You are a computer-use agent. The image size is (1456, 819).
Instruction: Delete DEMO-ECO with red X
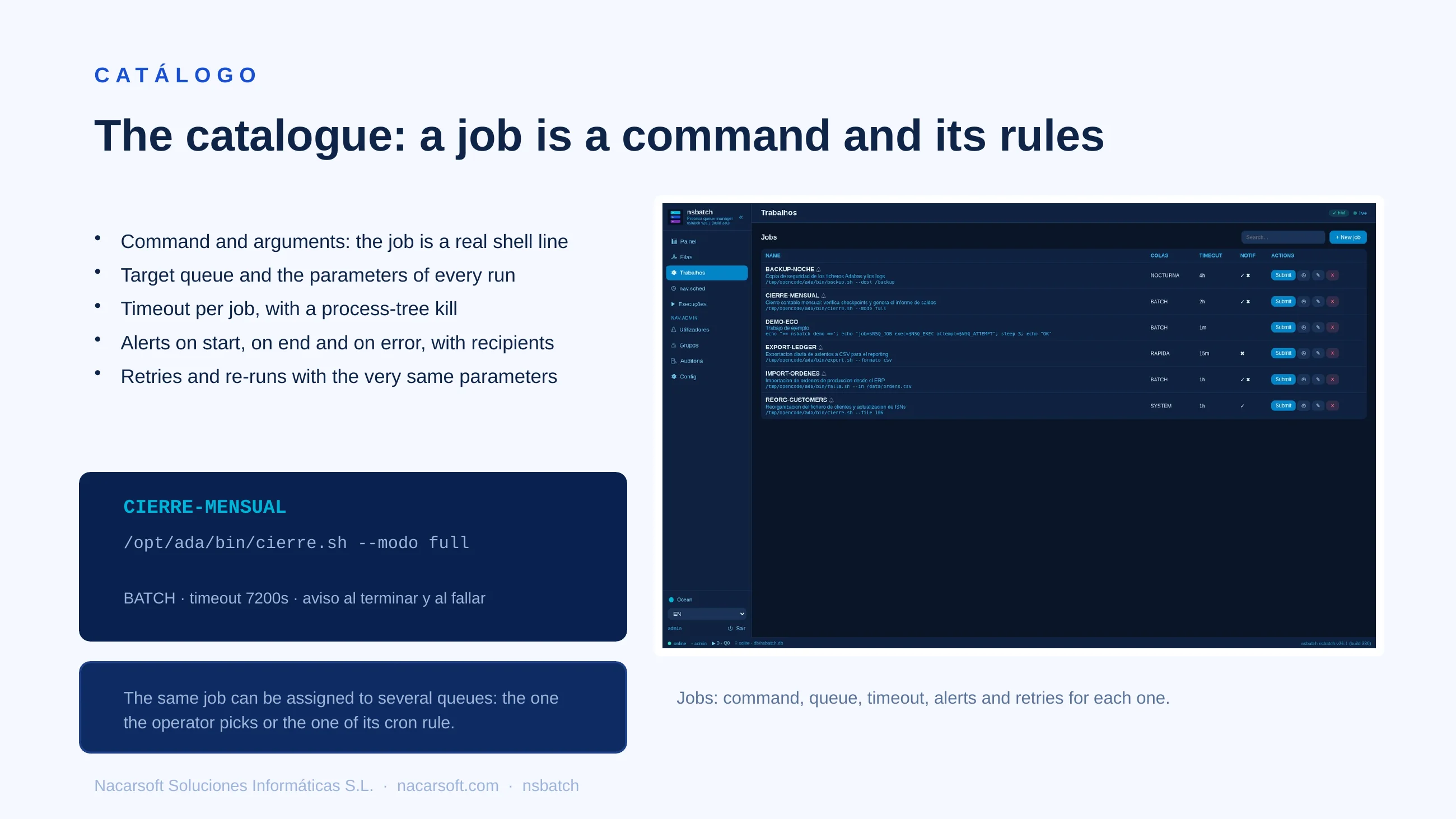coord(1332,327)
